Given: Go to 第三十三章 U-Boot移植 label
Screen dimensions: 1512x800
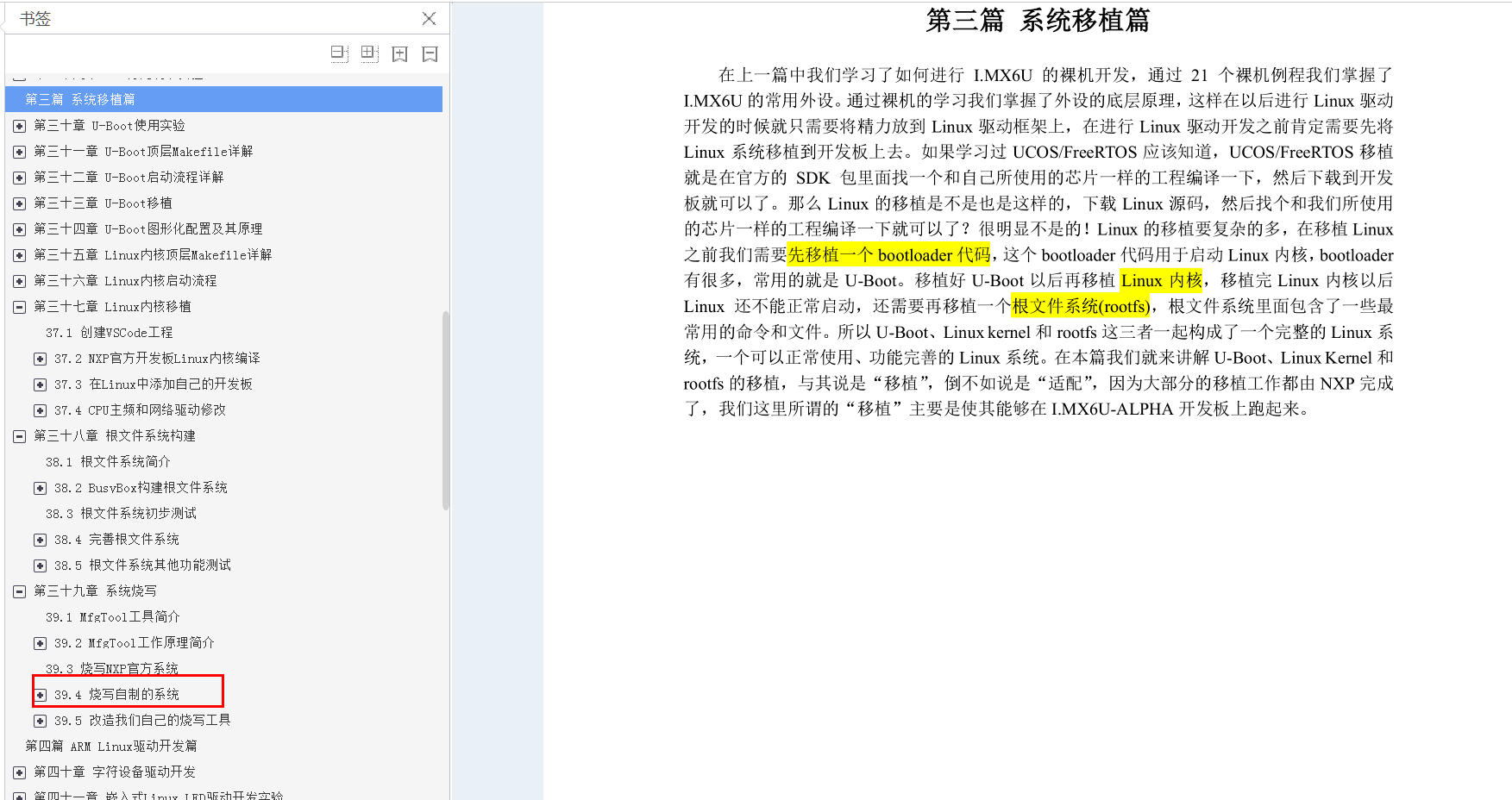Looking at the screenshot, I should coord(103,203).
